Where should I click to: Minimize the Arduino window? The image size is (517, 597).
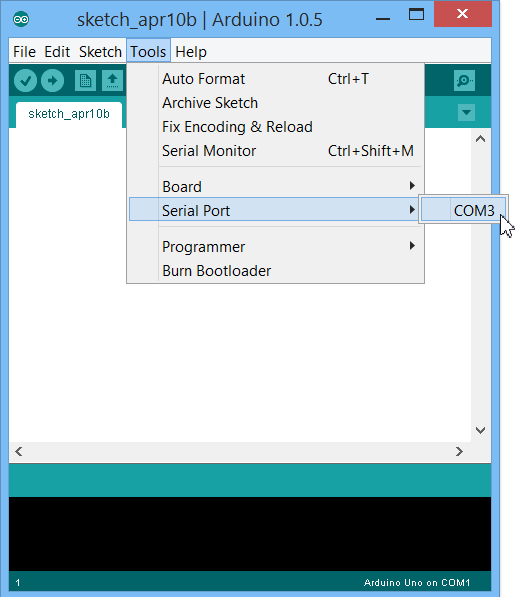383,18
